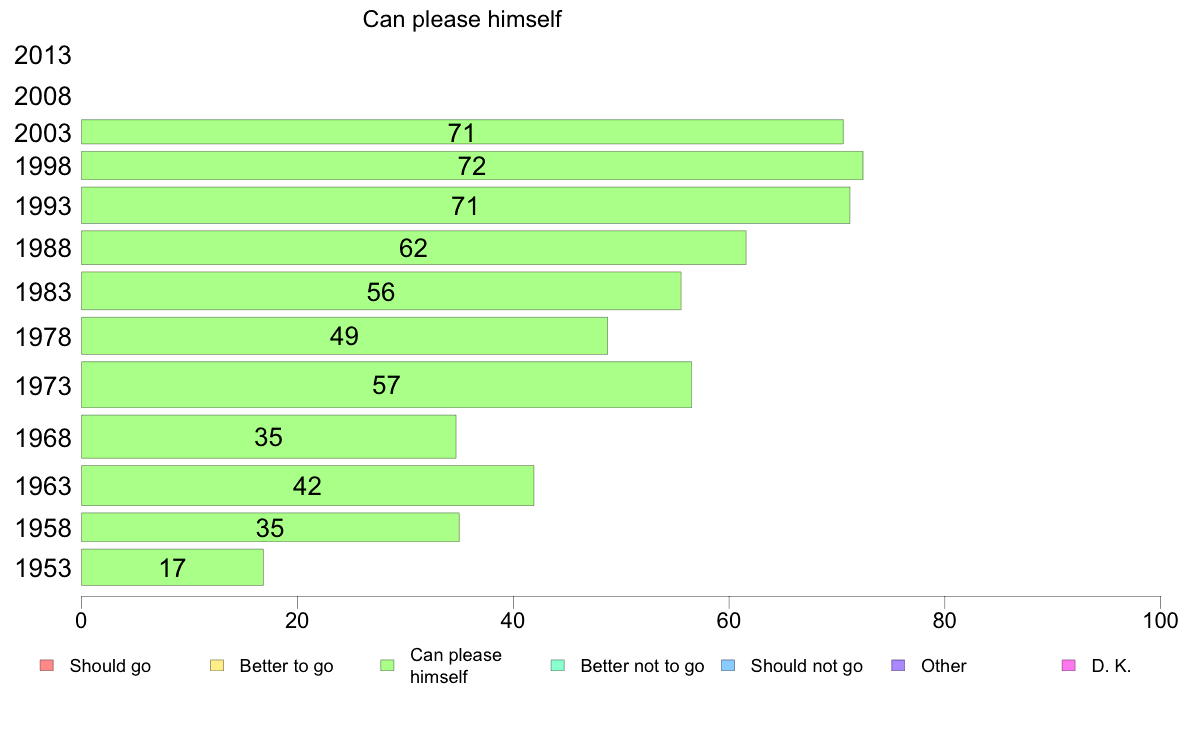The height and width of the screenshot is (736, 1188).
Task: Click the 100 tick on x-axis
Action: (x=1160, y=621)
